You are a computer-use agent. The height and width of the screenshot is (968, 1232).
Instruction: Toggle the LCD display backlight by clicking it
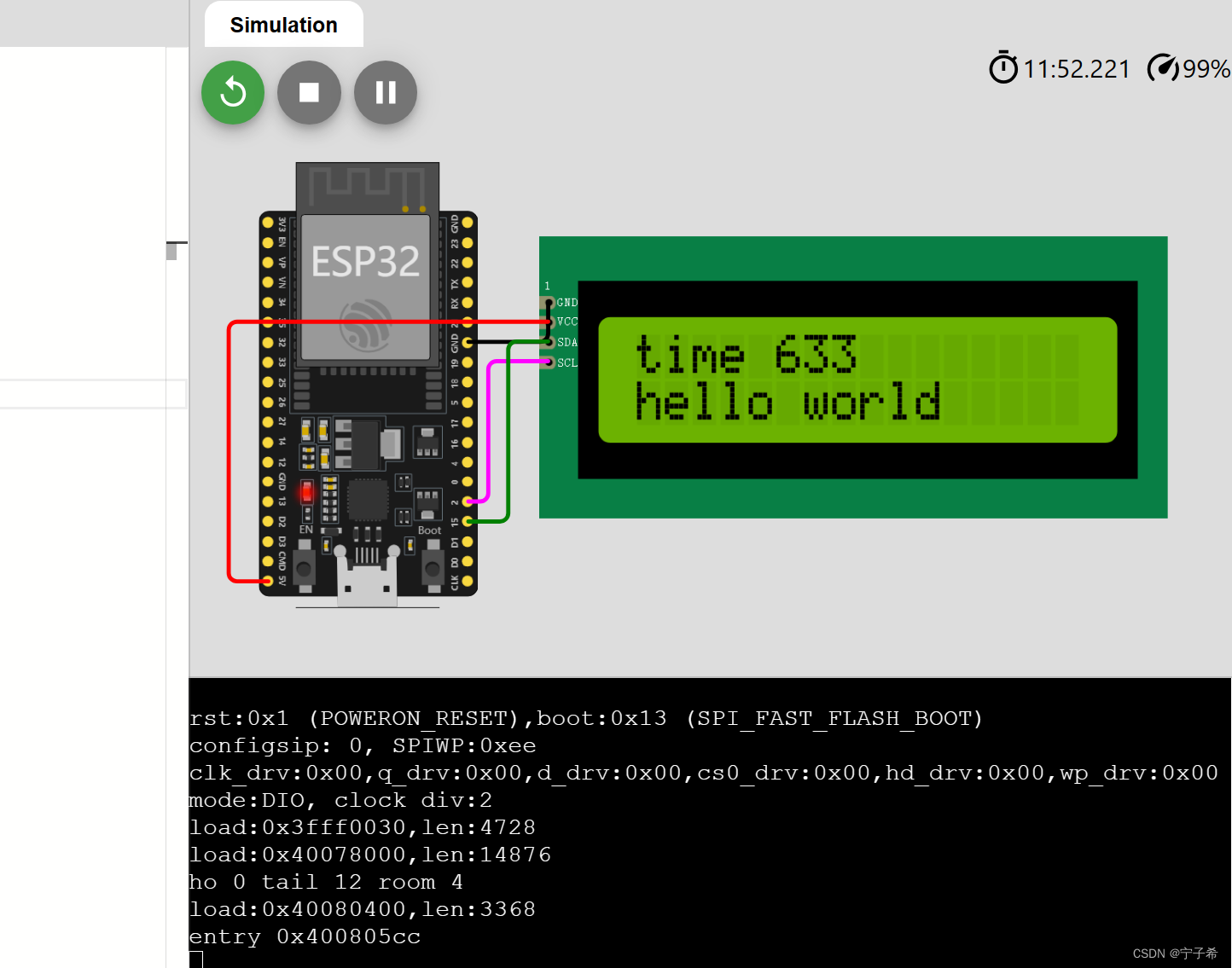[857, 380]
